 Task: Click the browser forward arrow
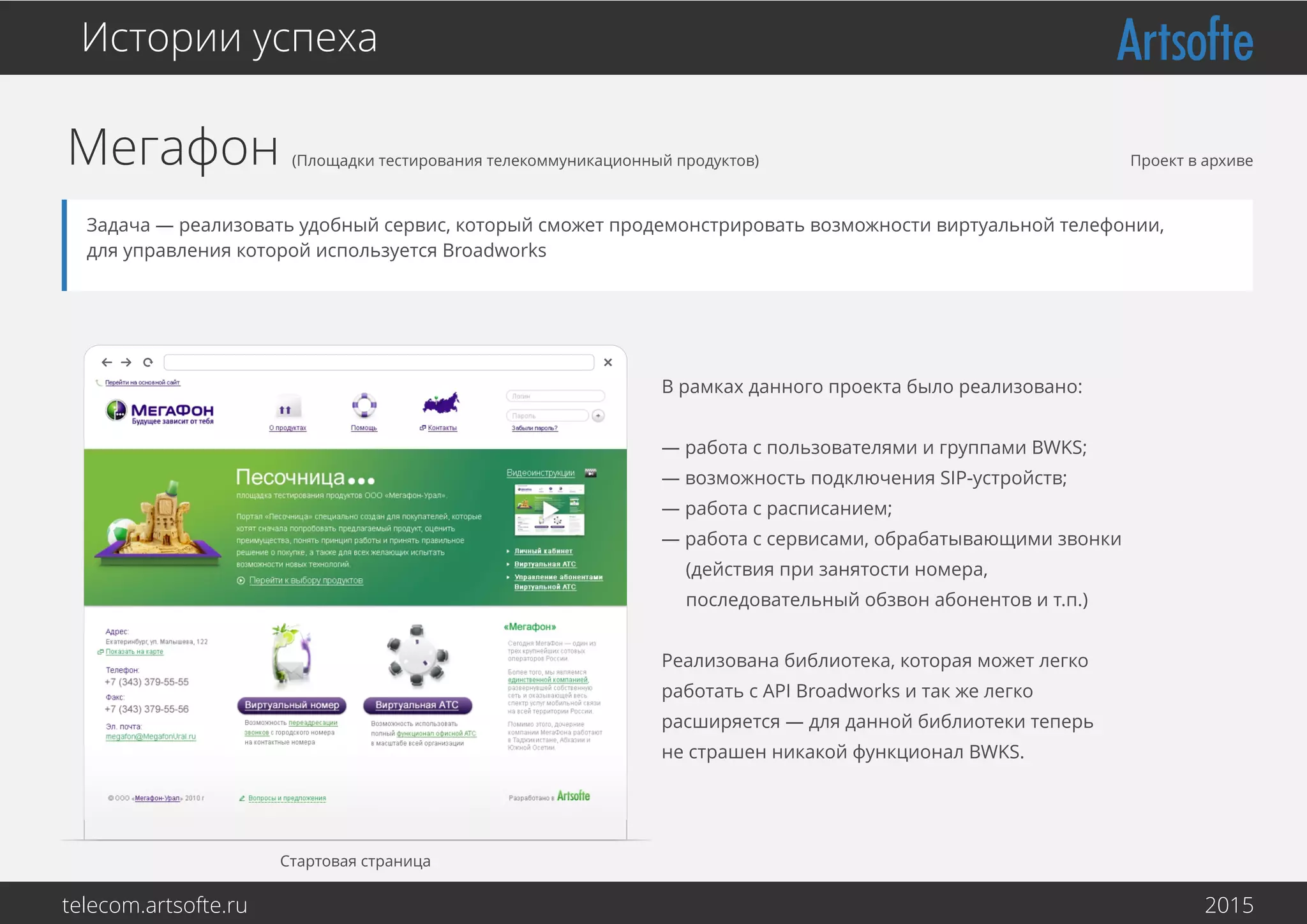tap(126, 362)
